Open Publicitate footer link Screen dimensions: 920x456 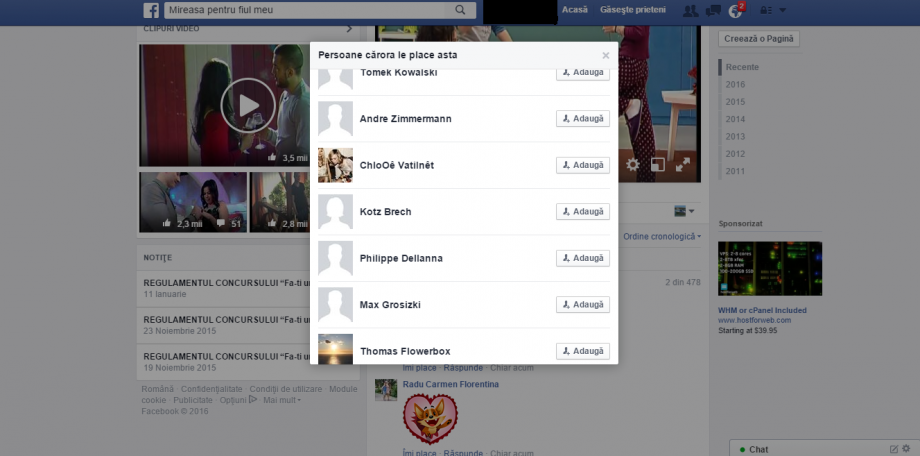193,400
